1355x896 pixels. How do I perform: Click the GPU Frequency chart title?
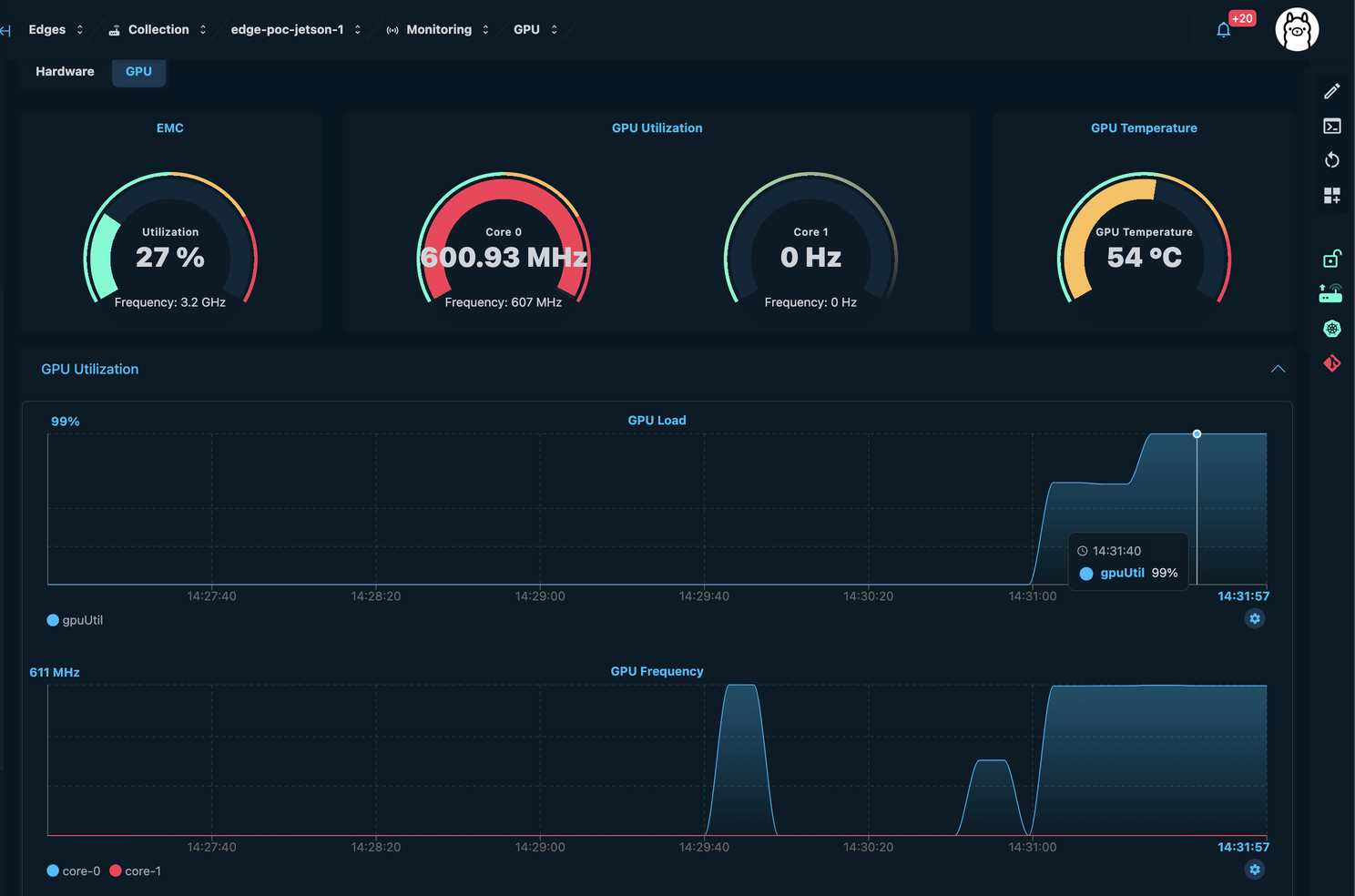click(657, 671)
